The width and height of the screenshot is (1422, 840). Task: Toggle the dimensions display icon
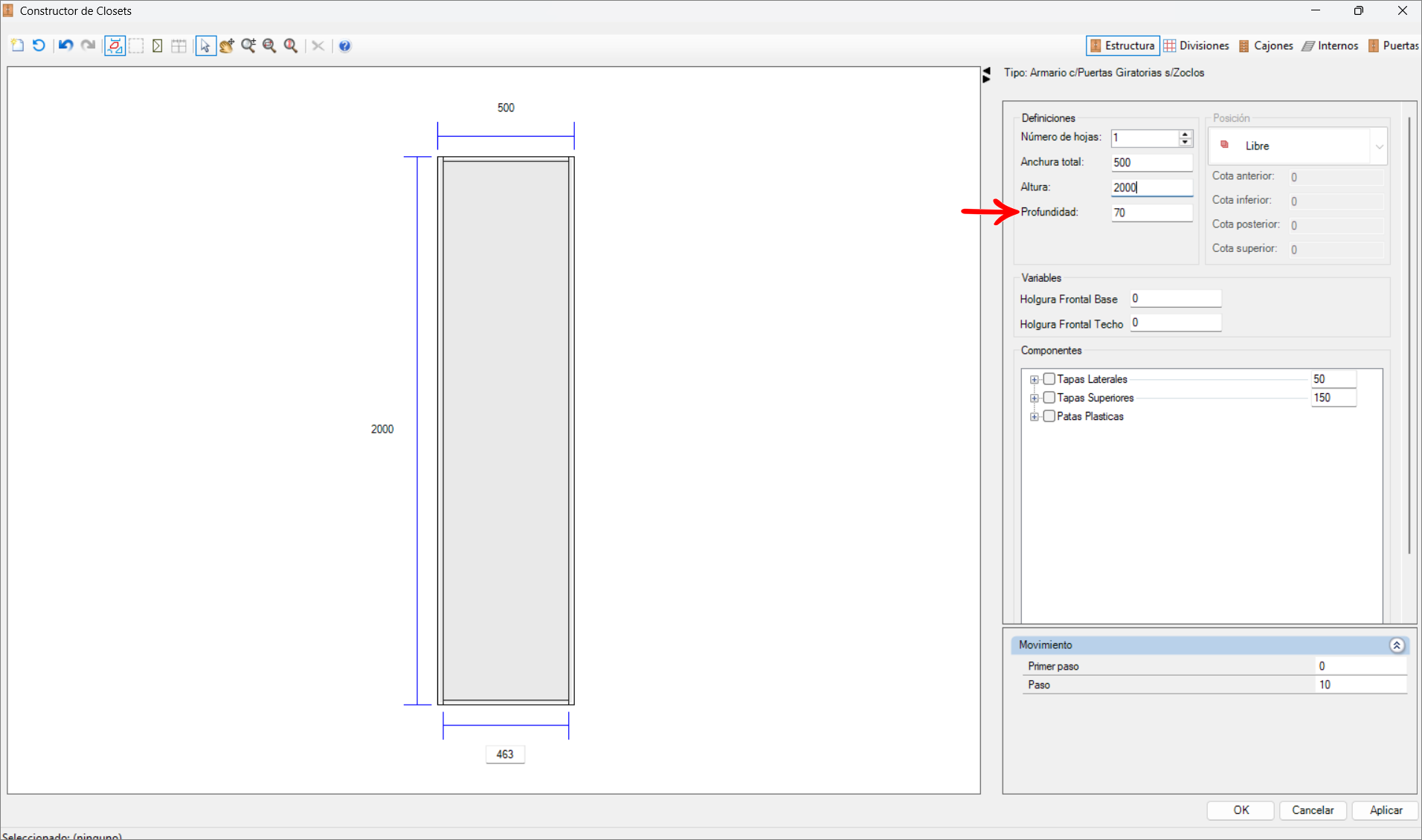tap(115, 45)
